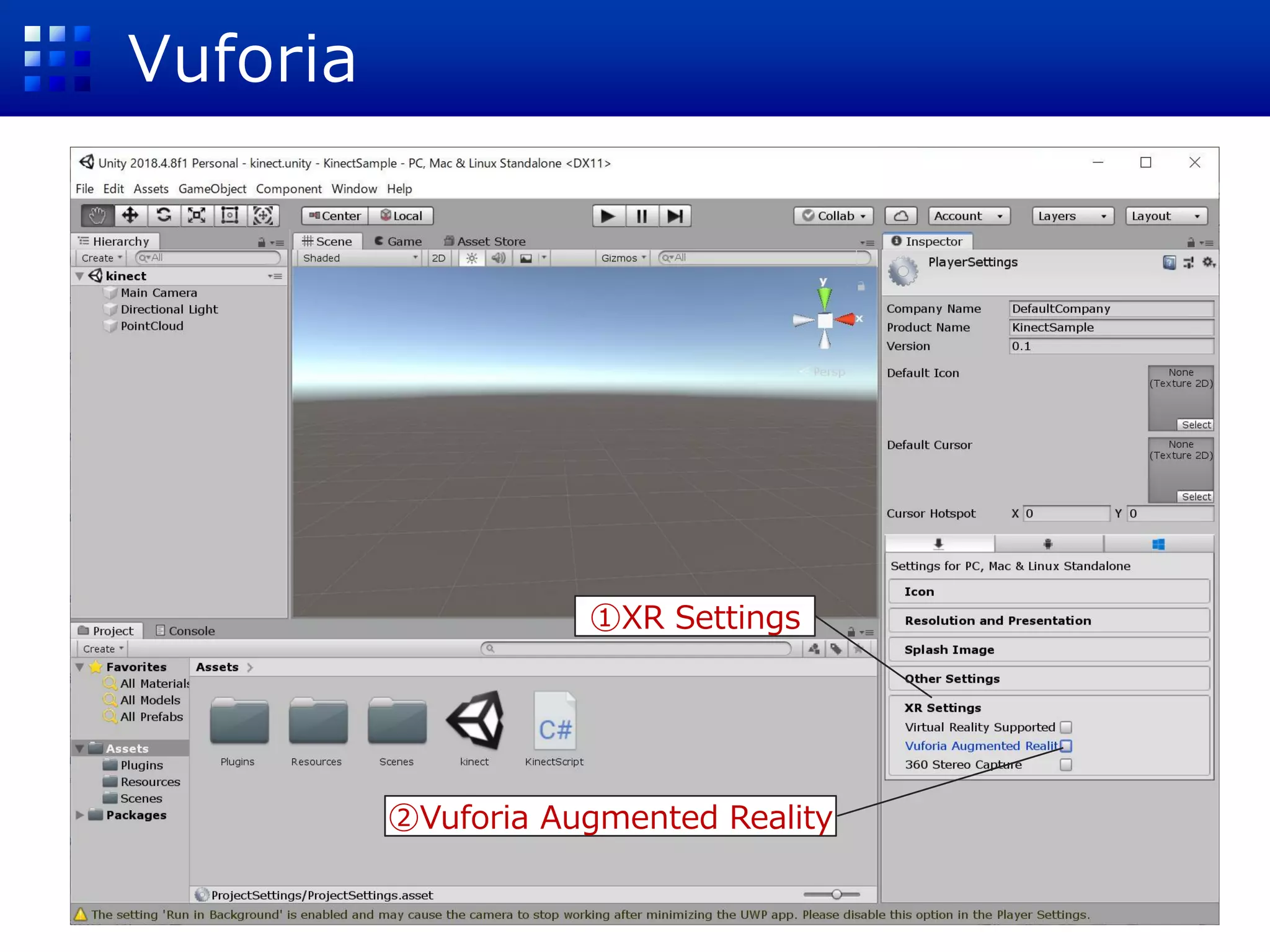The width and height of the screenshot is (1270, 952).
Task: Toggle pivot Center button
Action: tap(335, 216)
